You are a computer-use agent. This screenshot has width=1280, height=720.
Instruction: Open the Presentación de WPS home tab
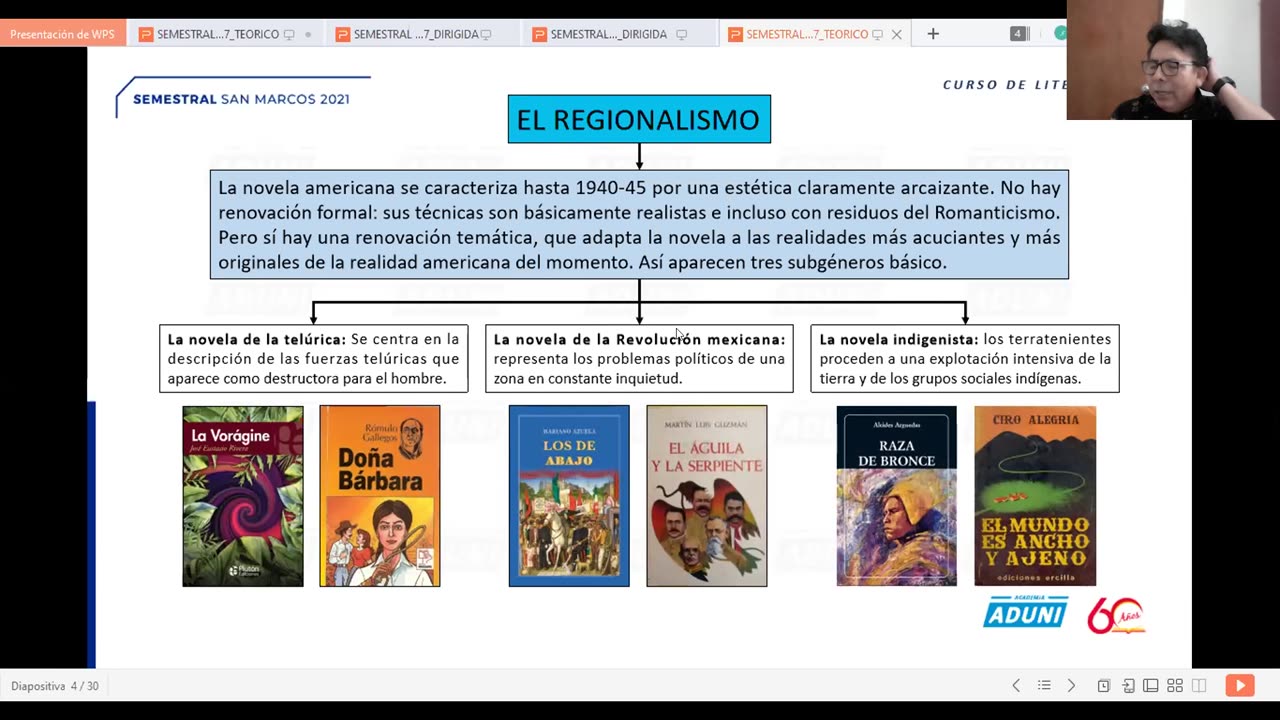pyautogui.click(x=62, y=34)
